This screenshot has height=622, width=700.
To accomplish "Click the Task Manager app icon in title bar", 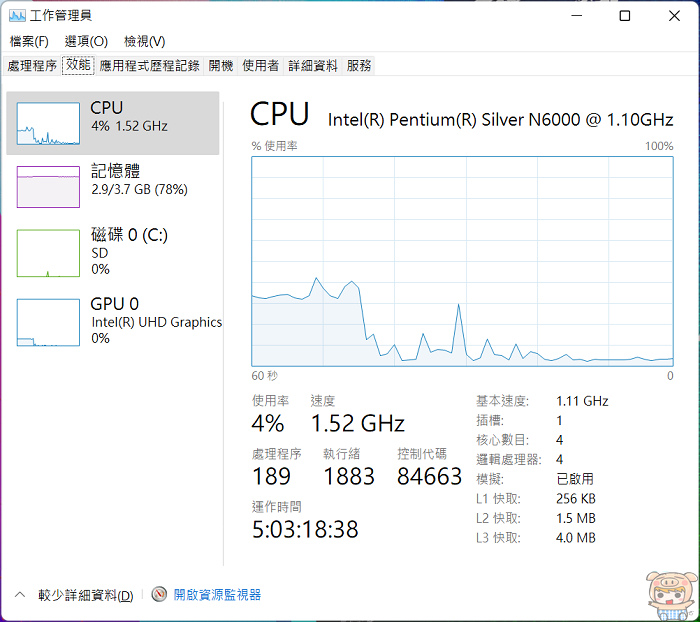I will pos(18,16).
